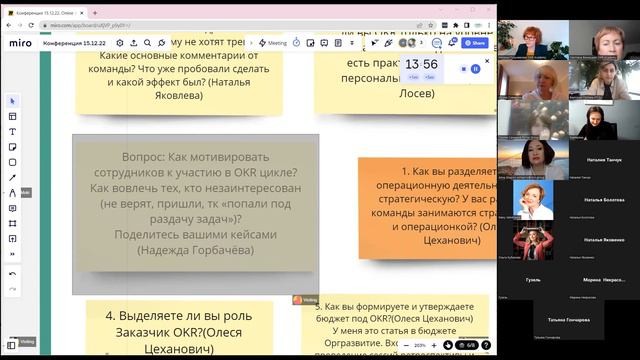Image resolution: width=640 pixels, height=360 pixels.
Task: Bookmark this page with star icon
Action: [430, 25]
